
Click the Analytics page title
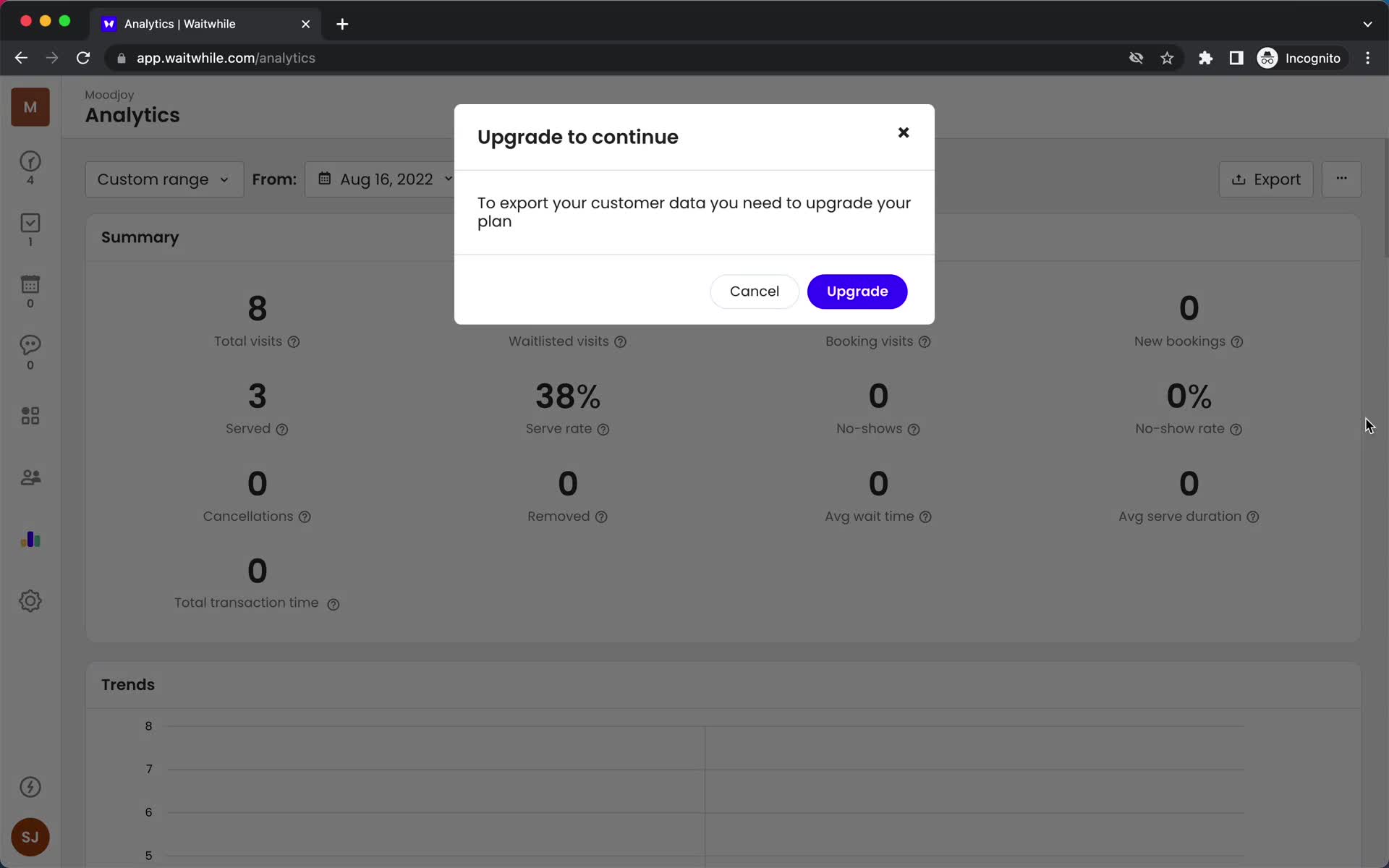(x=132, y=115)
